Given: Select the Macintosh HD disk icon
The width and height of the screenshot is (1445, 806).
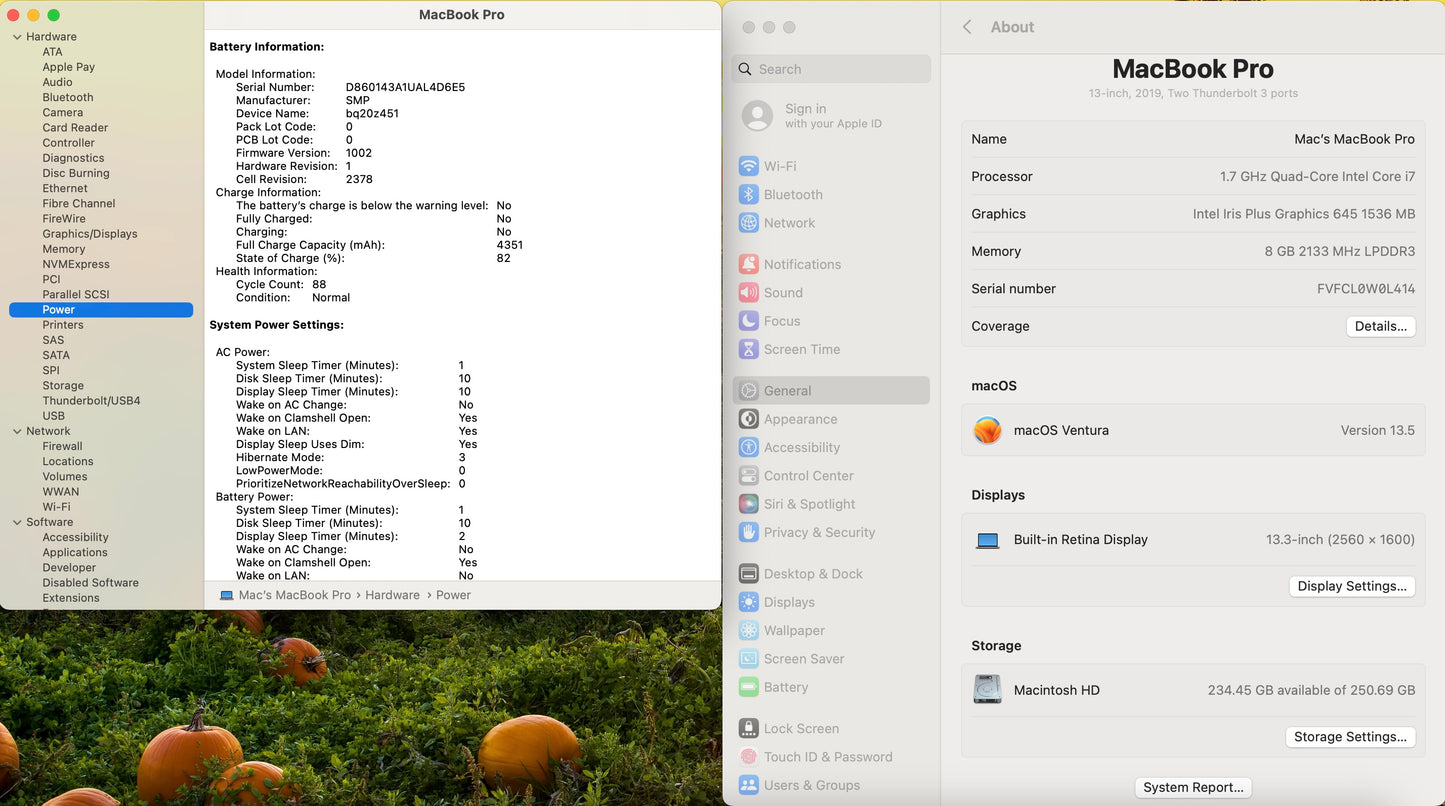Looking at the screenshot, I should [x=987, y=690].
